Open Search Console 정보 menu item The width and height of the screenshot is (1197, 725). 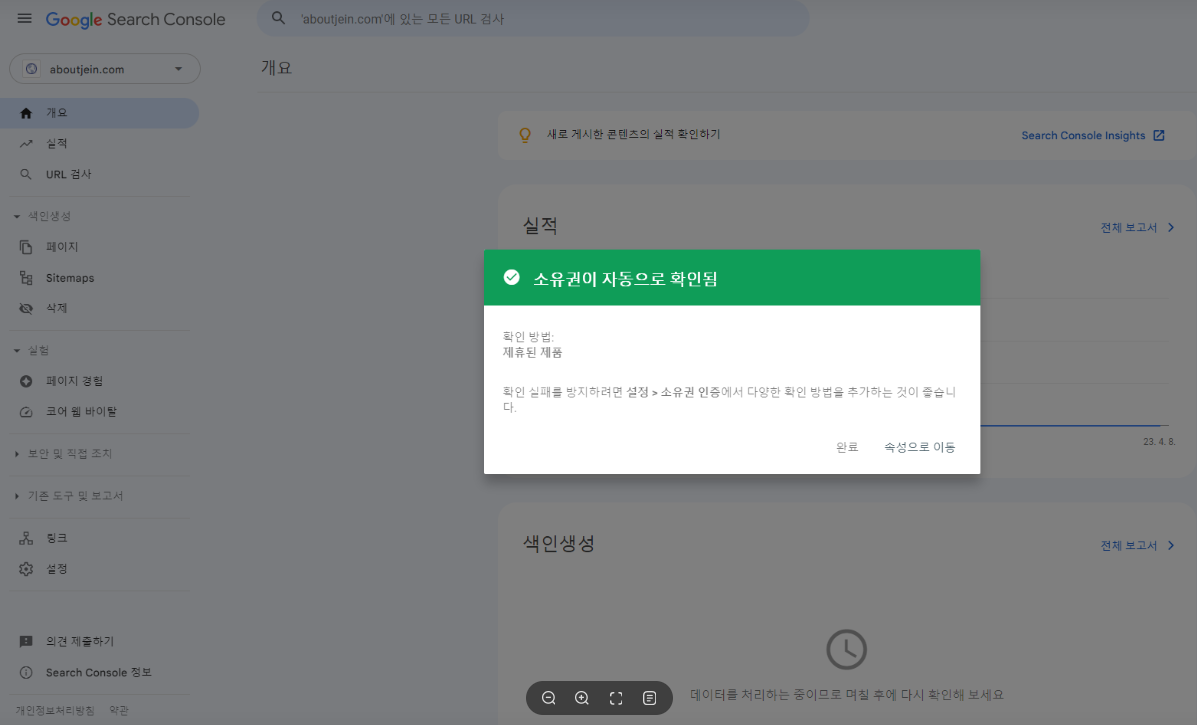[99, 672]
